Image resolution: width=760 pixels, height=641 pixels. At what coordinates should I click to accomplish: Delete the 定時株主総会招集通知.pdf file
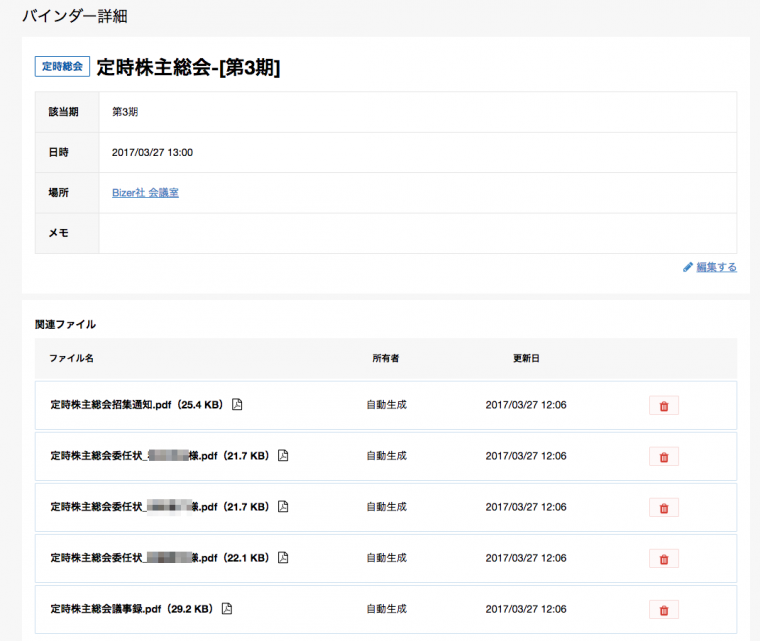pyautogui.click(x=663, y=405)
